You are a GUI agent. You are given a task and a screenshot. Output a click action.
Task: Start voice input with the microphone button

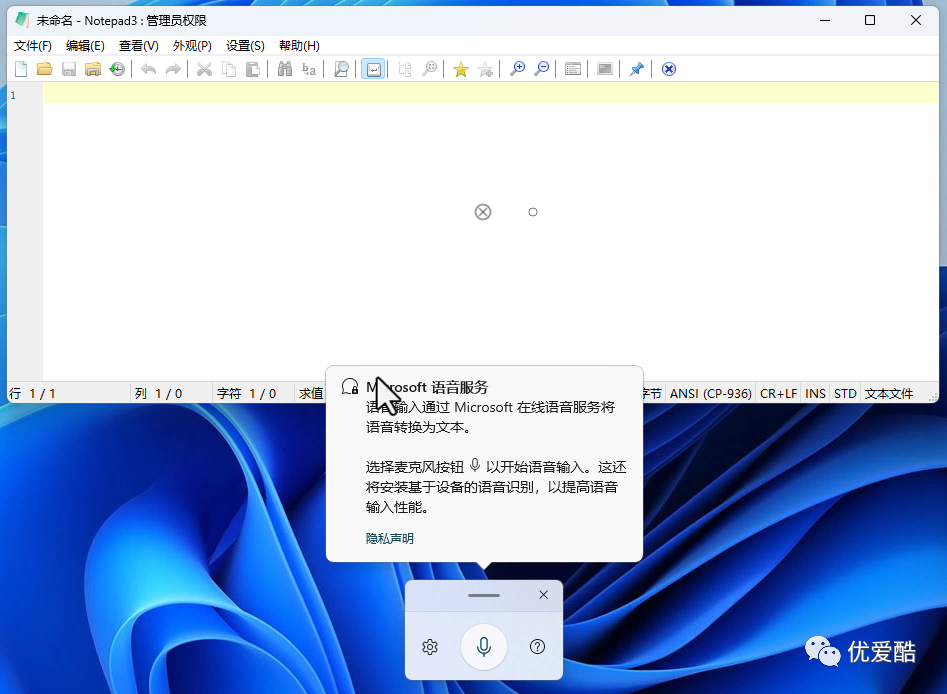[483, 646]
